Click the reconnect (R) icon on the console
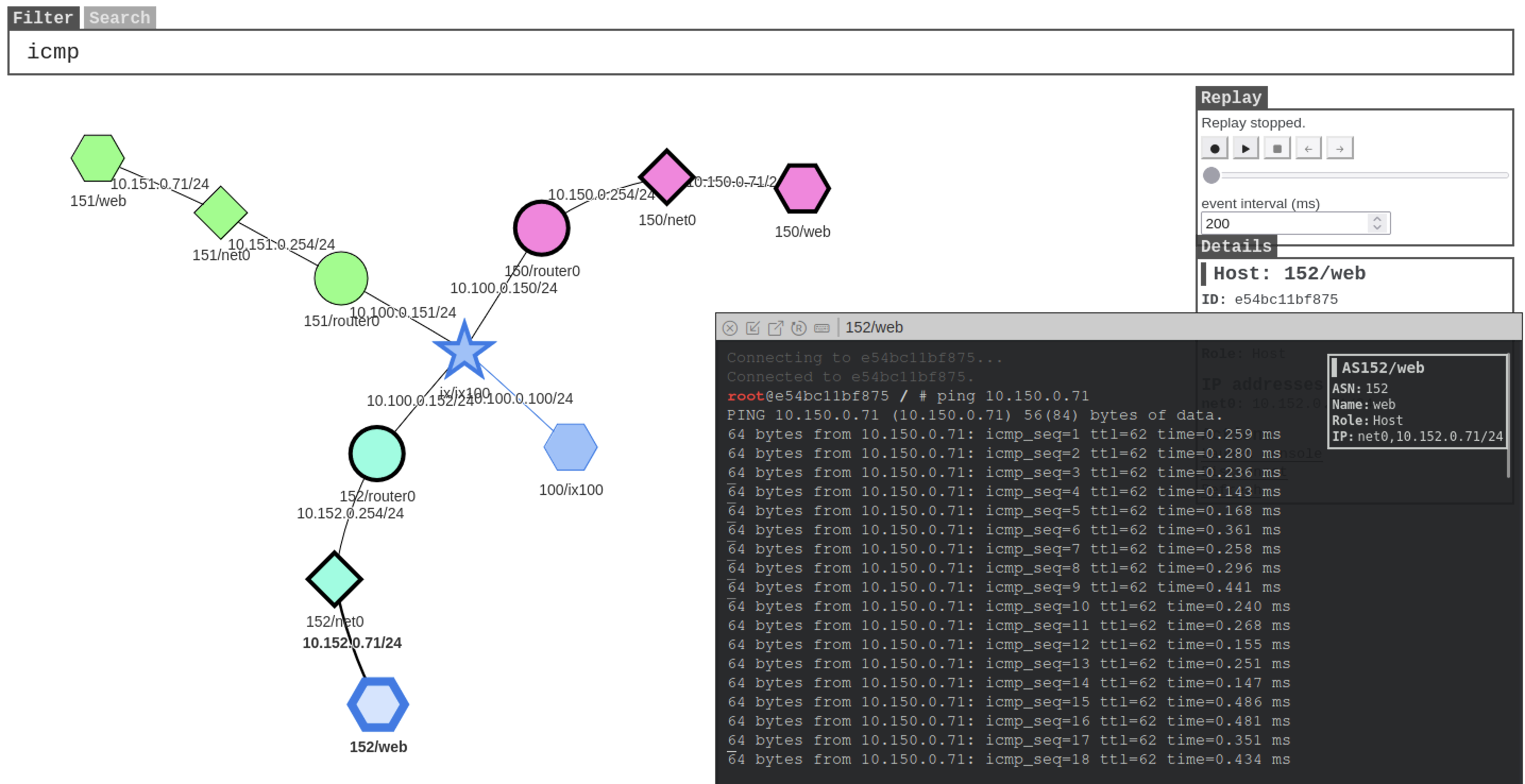 (x=799, y=328)
